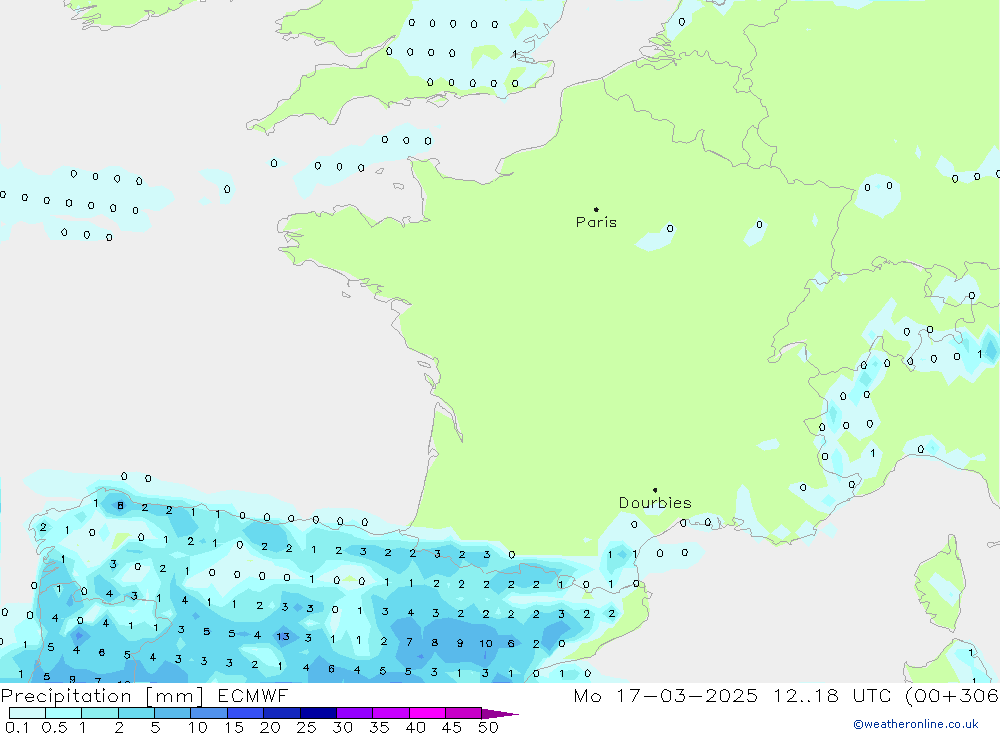Click the Dourbies location label
The width and height of the screenshot is (1000, 733).
[655, 503]
